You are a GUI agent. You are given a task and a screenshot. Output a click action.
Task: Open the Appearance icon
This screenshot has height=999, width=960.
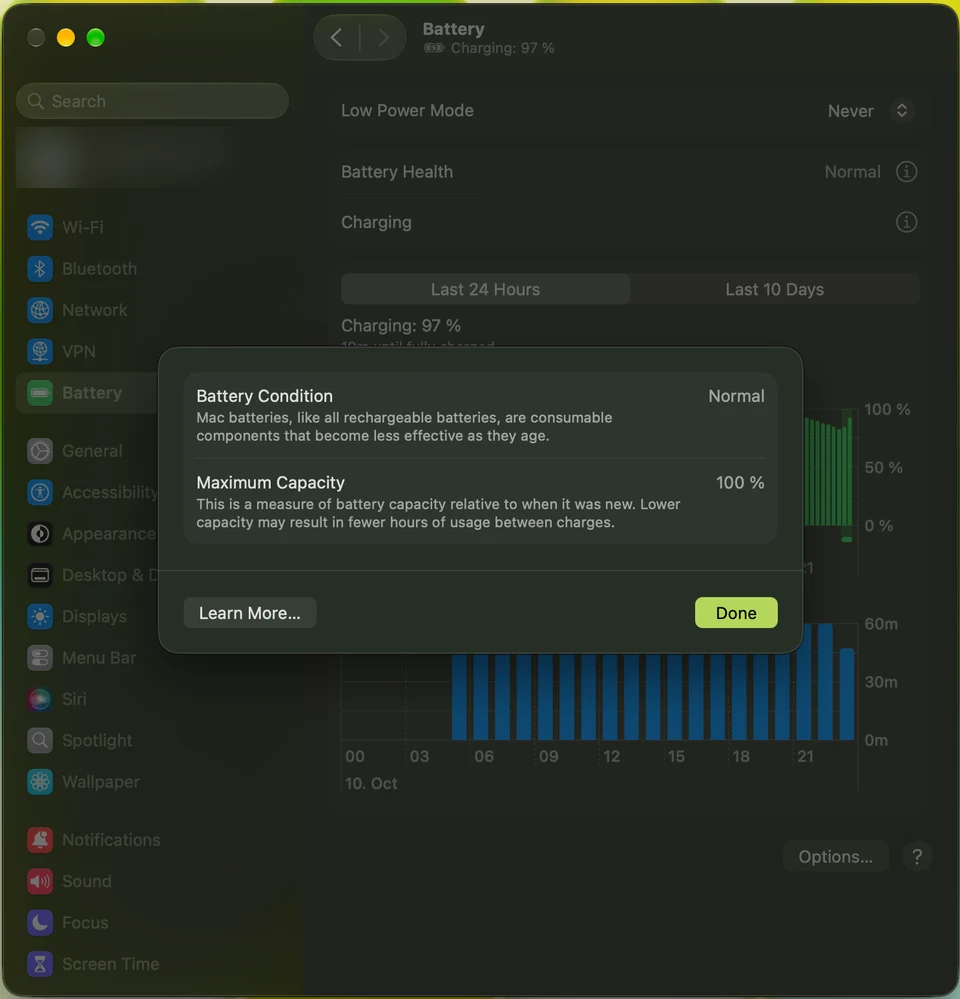39,533
